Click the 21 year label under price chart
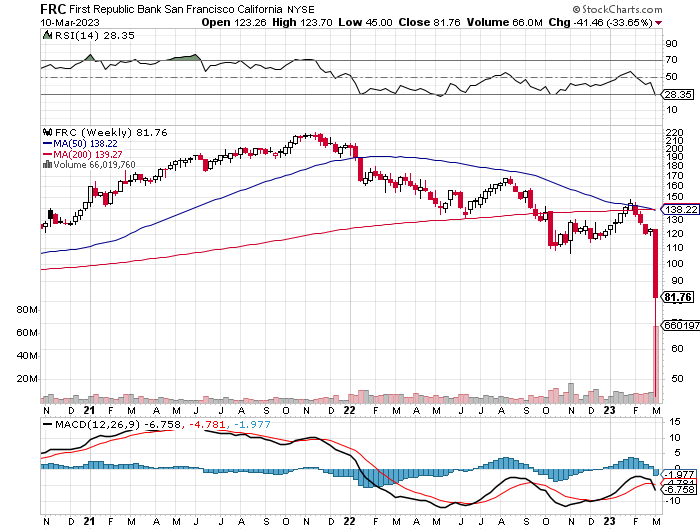This screenshot has height=530, width=700. [89, 410]
